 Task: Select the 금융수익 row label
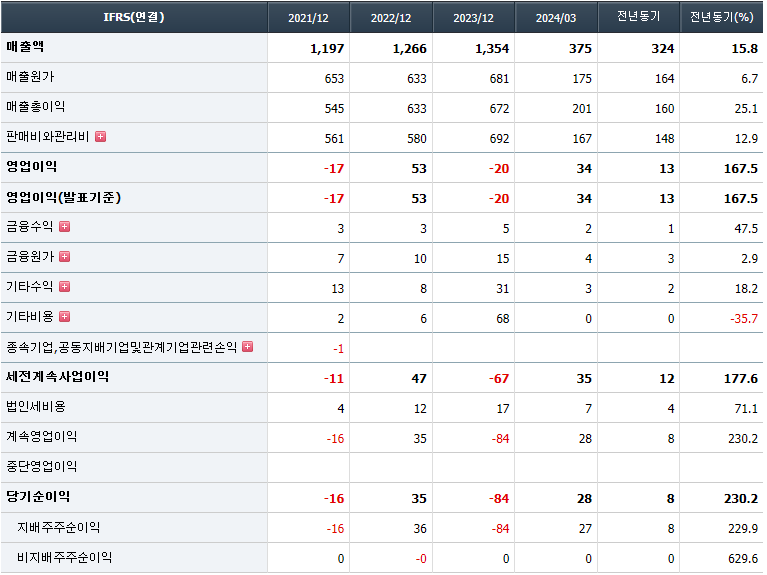pyautogui.click(x=29, y=227)
